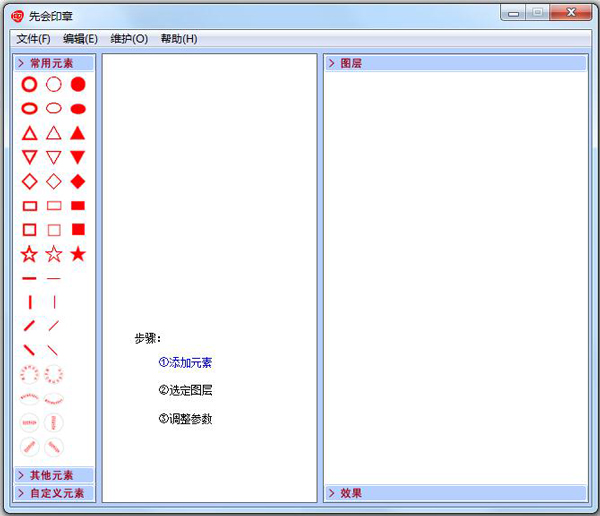Select the thin diamond outline element

[x=54, y=181]
